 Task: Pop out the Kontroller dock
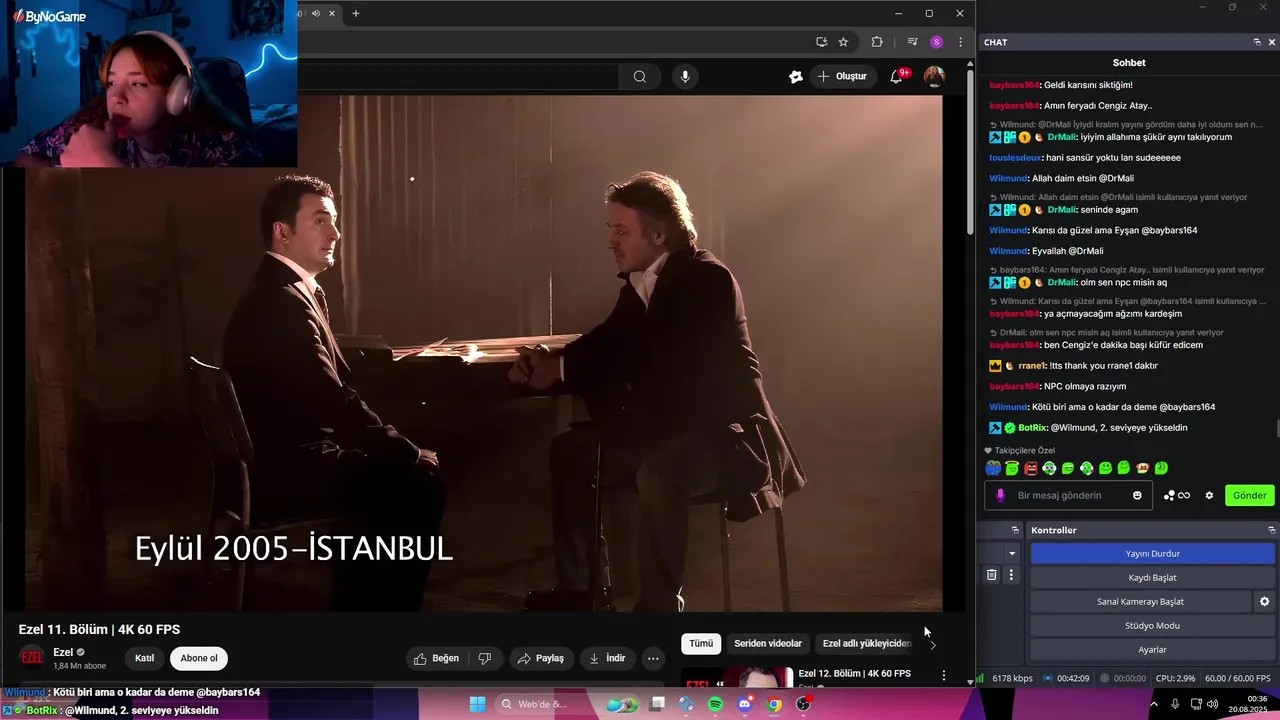tap(1272, 530)
